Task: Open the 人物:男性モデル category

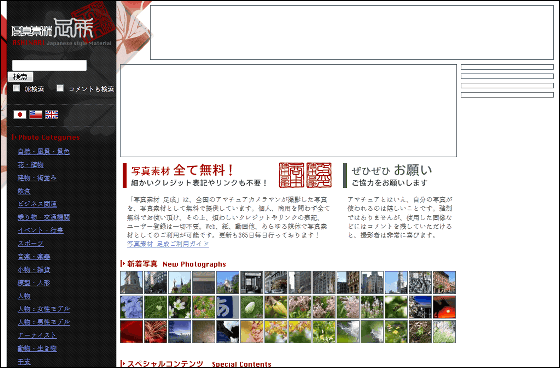Action: coord(44,322)
